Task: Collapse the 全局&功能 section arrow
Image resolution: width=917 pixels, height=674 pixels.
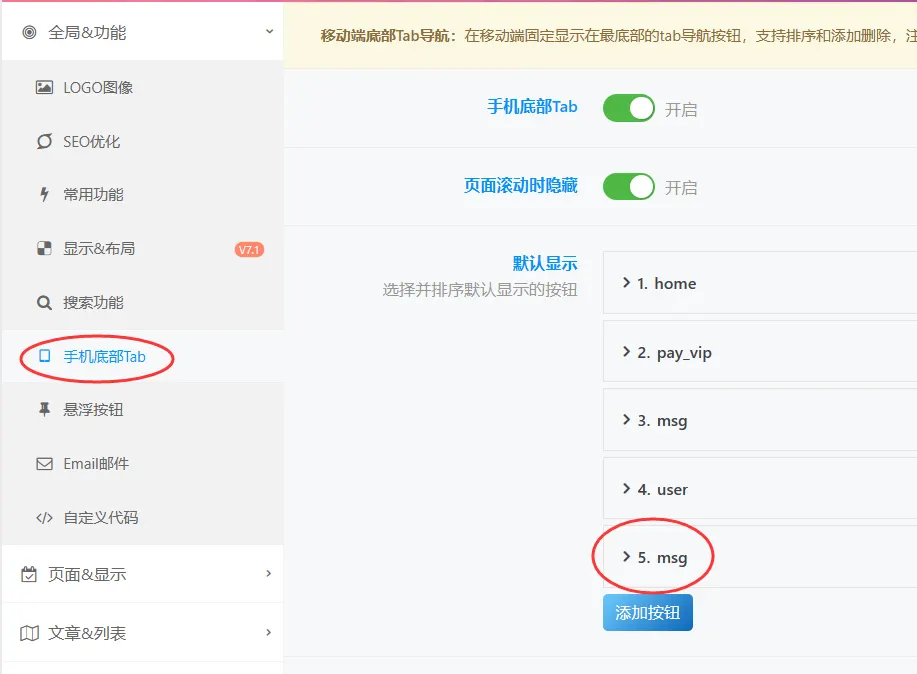Action: (270, 32)
